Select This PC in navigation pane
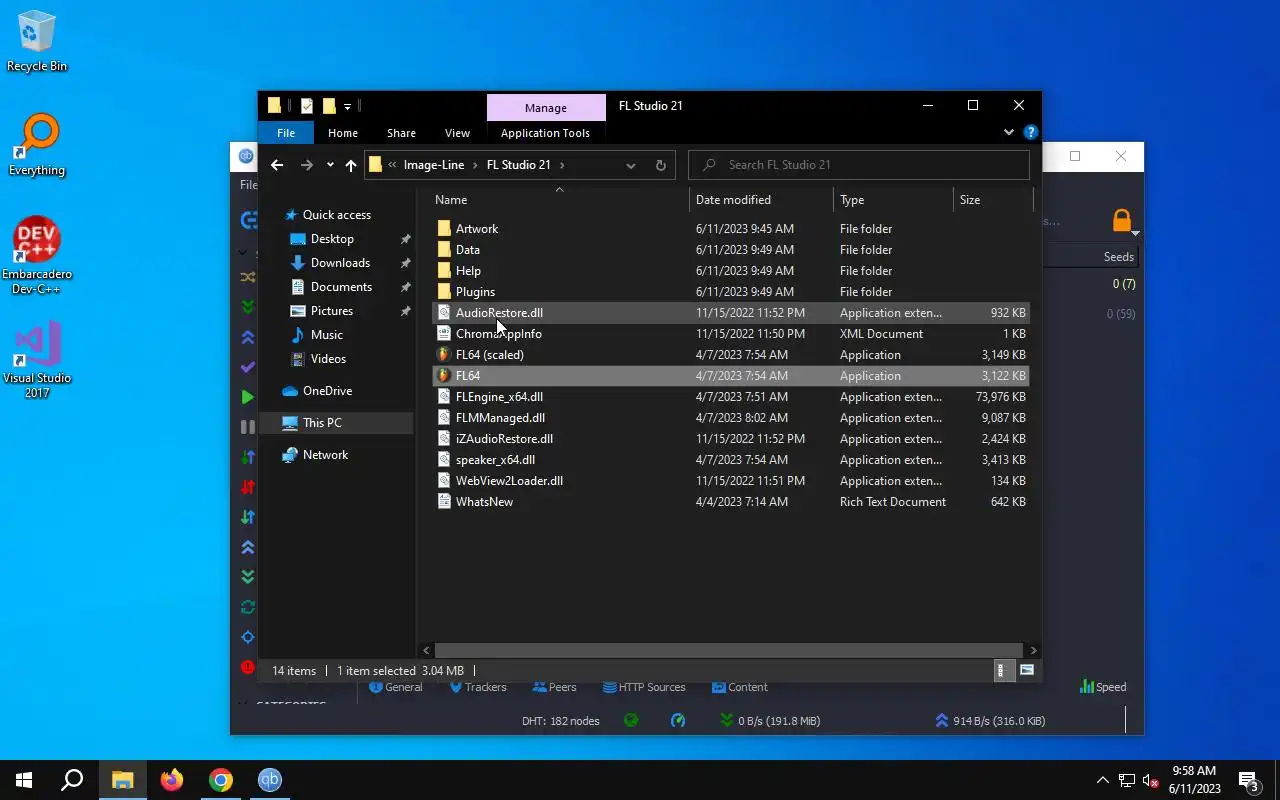The height and width of the screenshot is (800, 1280). click(x=336, y=423)
